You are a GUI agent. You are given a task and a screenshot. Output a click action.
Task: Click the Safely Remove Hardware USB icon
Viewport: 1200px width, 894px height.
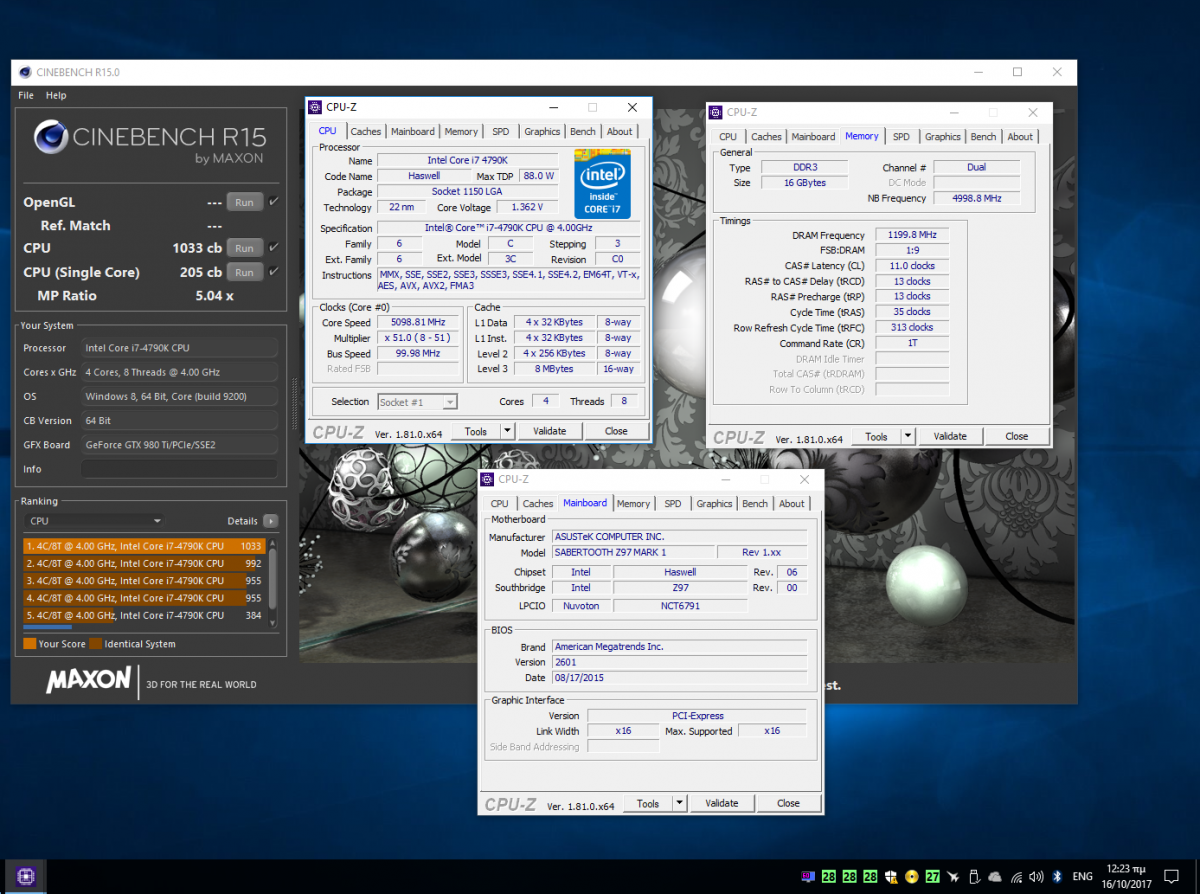click(x=975, y=877)
